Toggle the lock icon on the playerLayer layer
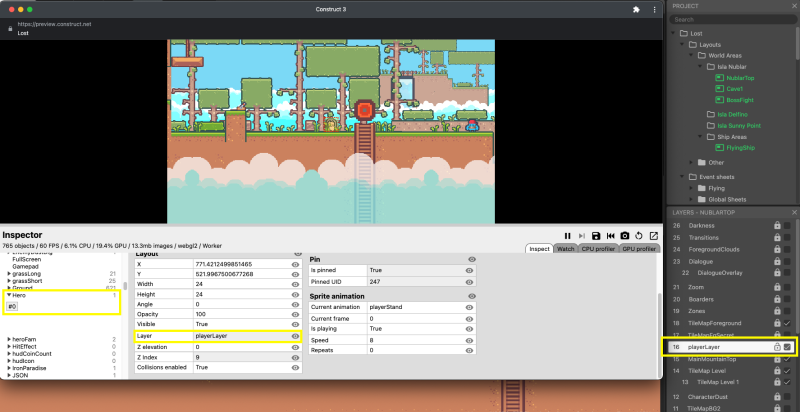Screen dimensions: 800x412 point(776,346)
